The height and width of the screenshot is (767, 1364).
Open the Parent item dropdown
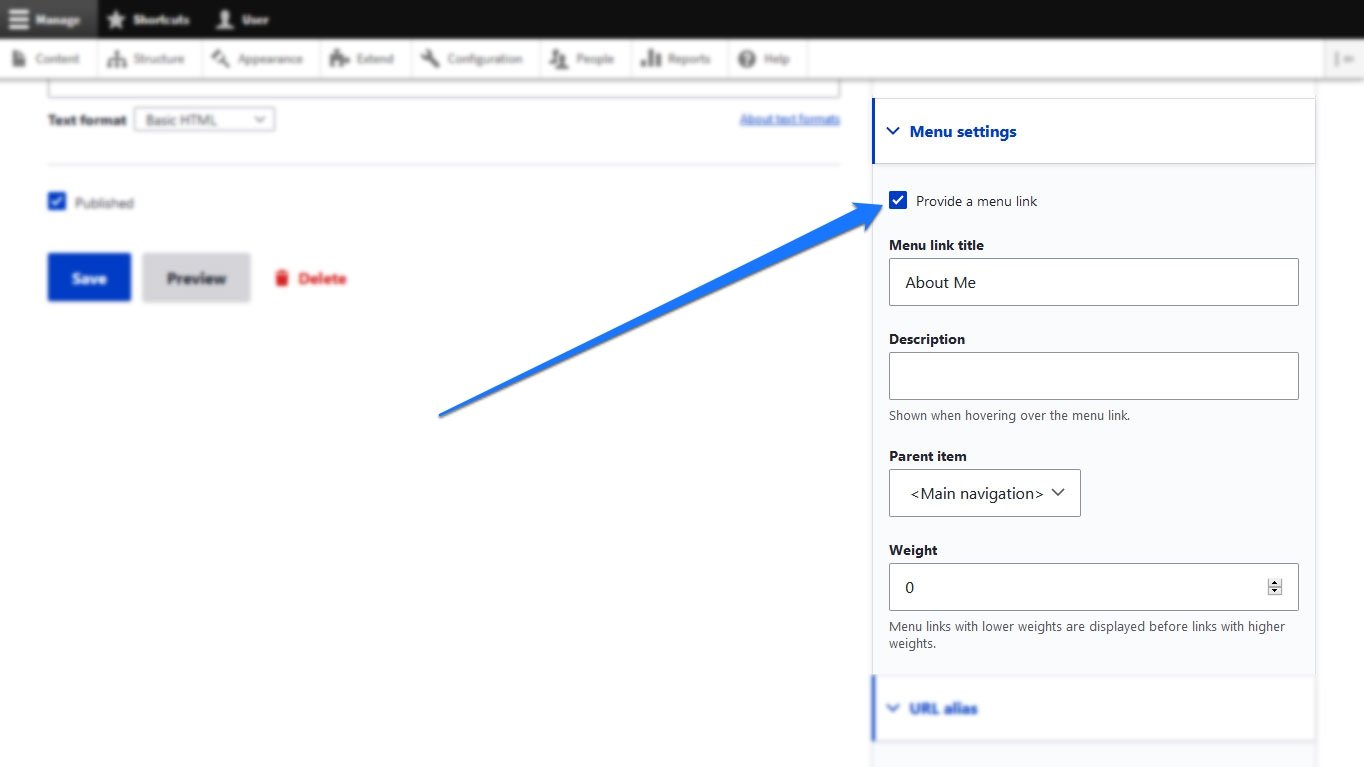click(x=985, y=493)
